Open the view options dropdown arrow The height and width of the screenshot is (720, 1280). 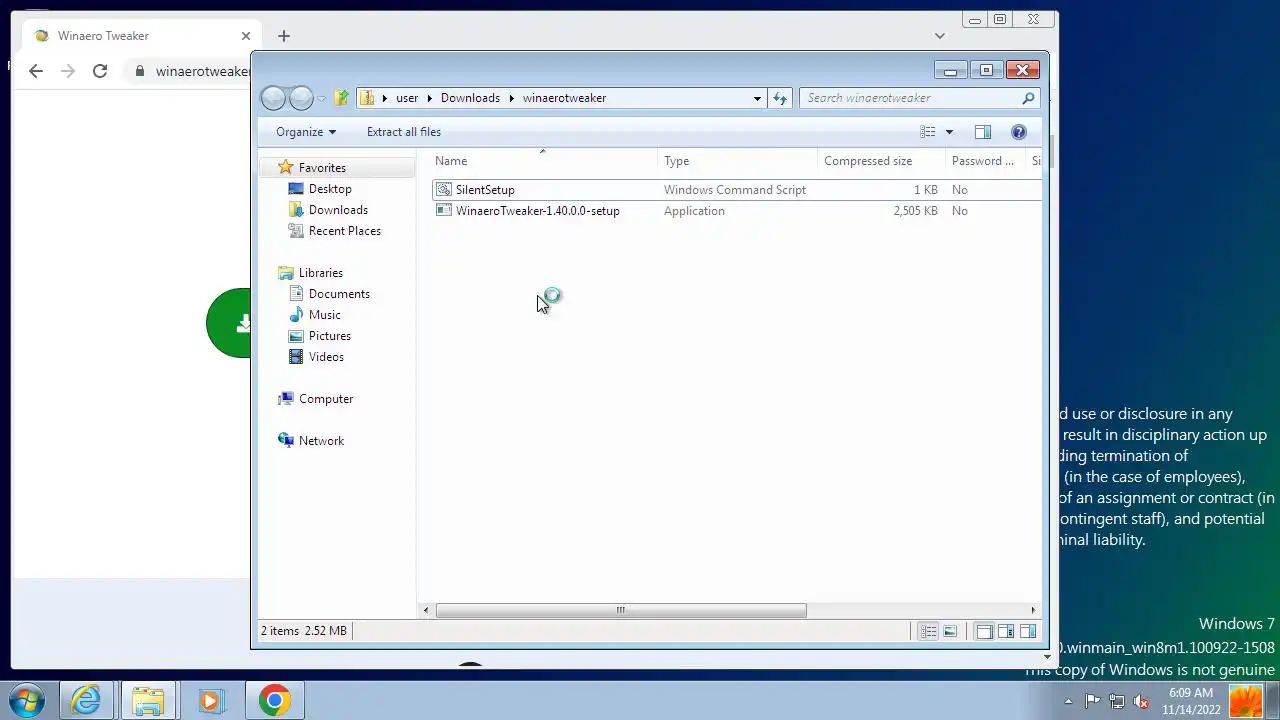(x=949, y=132)
